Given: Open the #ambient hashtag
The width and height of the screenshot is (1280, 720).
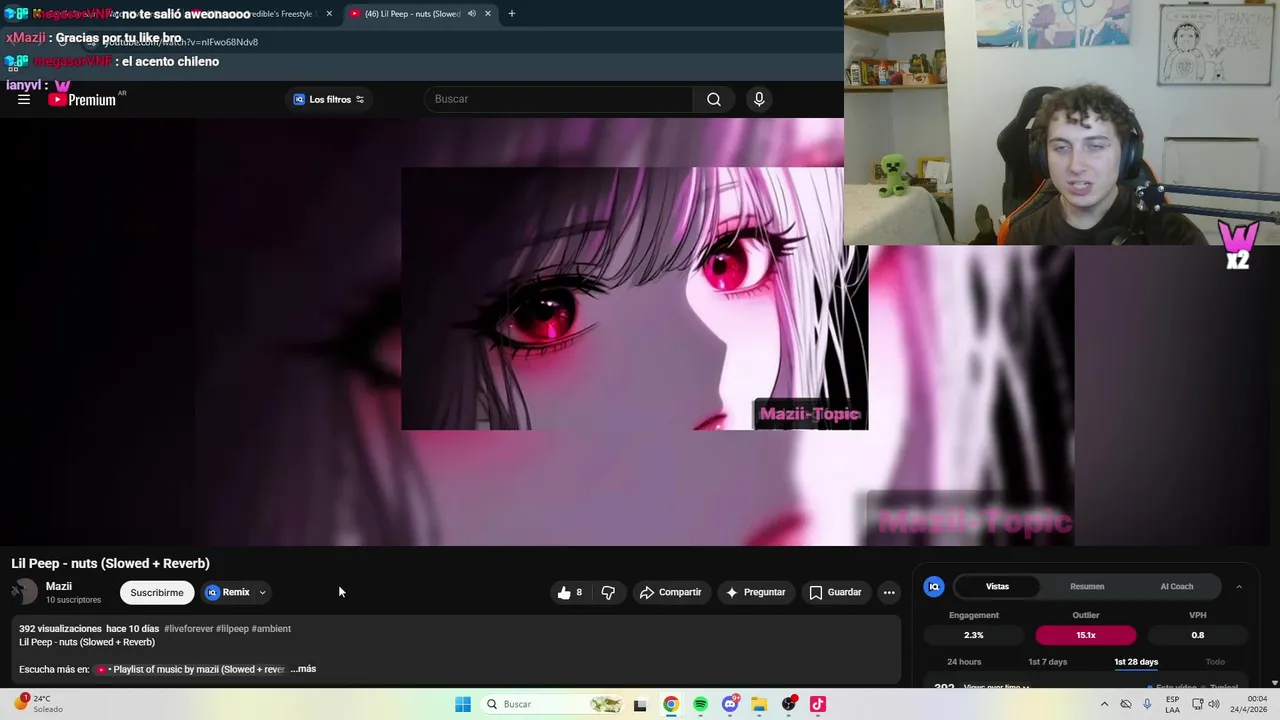Looking at the screenshot, I should [x=271, y=629].
